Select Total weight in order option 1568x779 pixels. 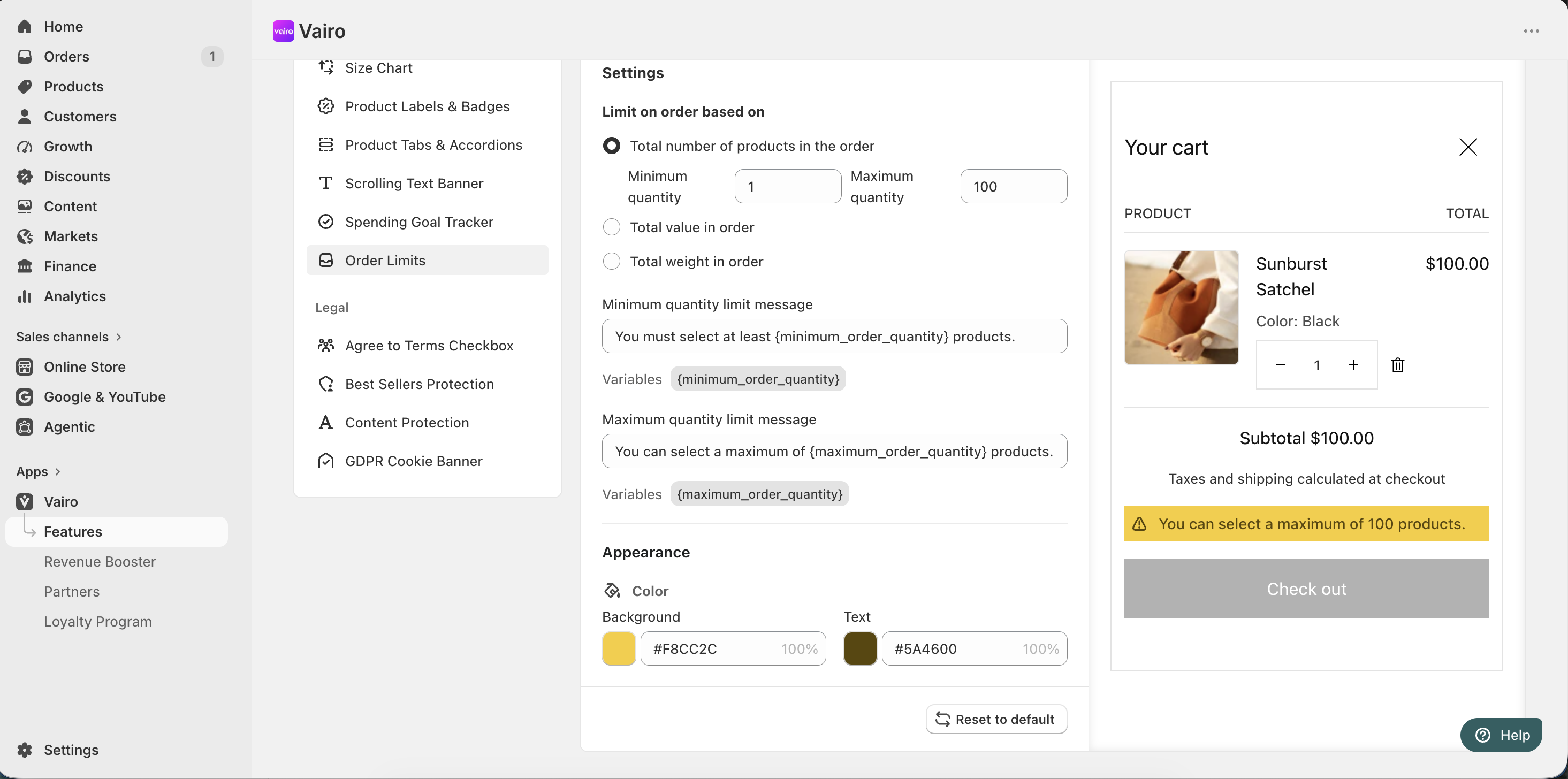pos(611,262)
